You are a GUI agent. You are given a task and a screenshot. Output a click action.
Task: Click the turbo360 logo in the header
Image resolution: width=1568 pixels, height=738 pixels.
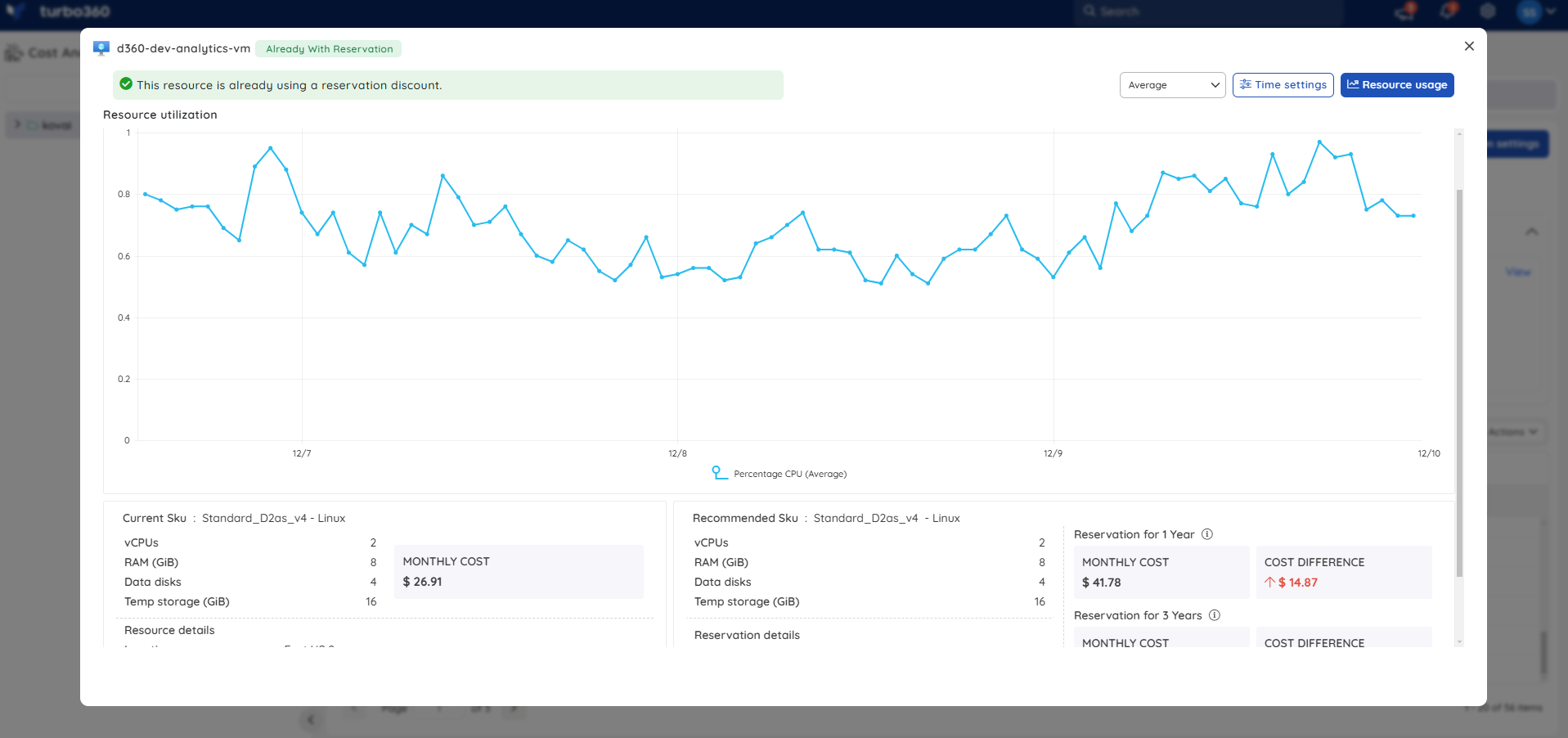pyautogui.click(x=58, y=11)
